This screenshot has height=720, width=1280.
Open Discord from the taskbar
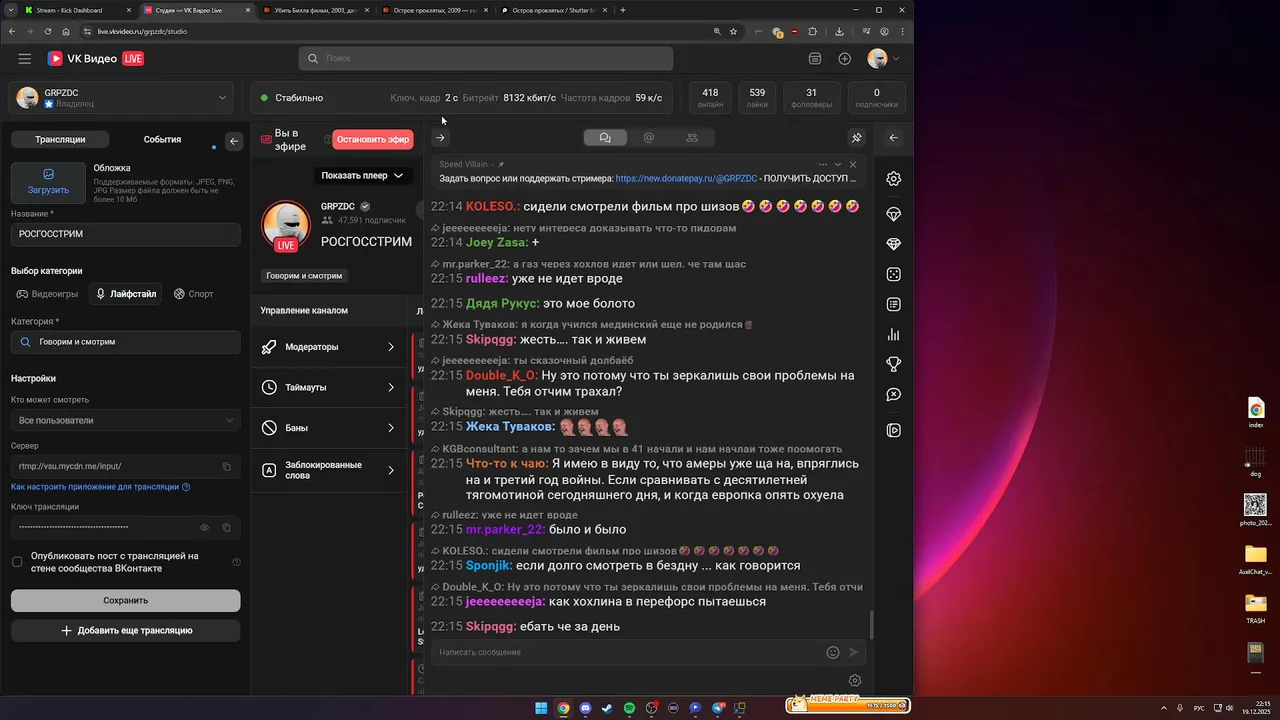pyautogui.click(x=585, y=708)
